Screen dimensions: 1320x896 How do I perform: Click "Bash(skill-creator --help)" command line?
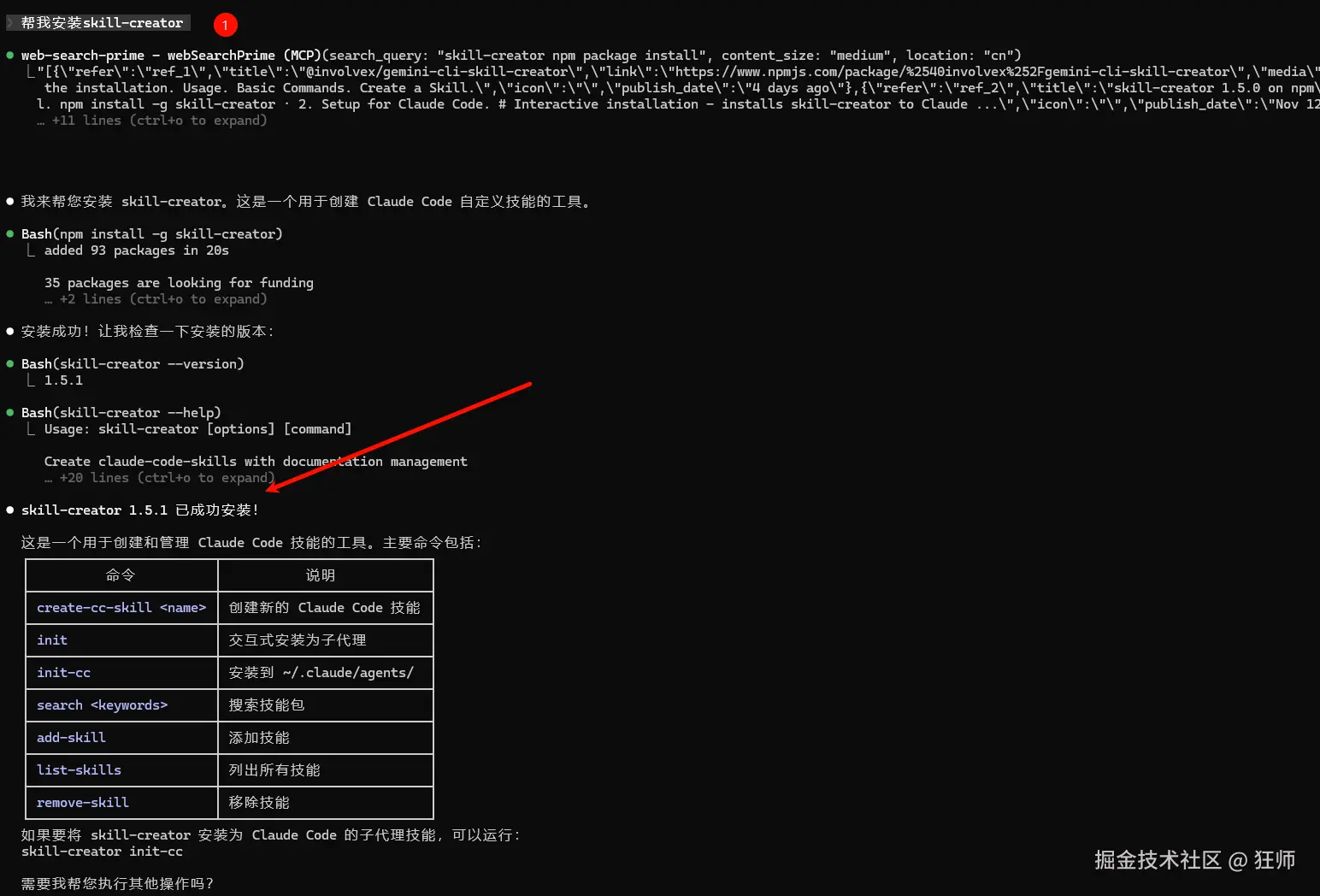(121, 413)
